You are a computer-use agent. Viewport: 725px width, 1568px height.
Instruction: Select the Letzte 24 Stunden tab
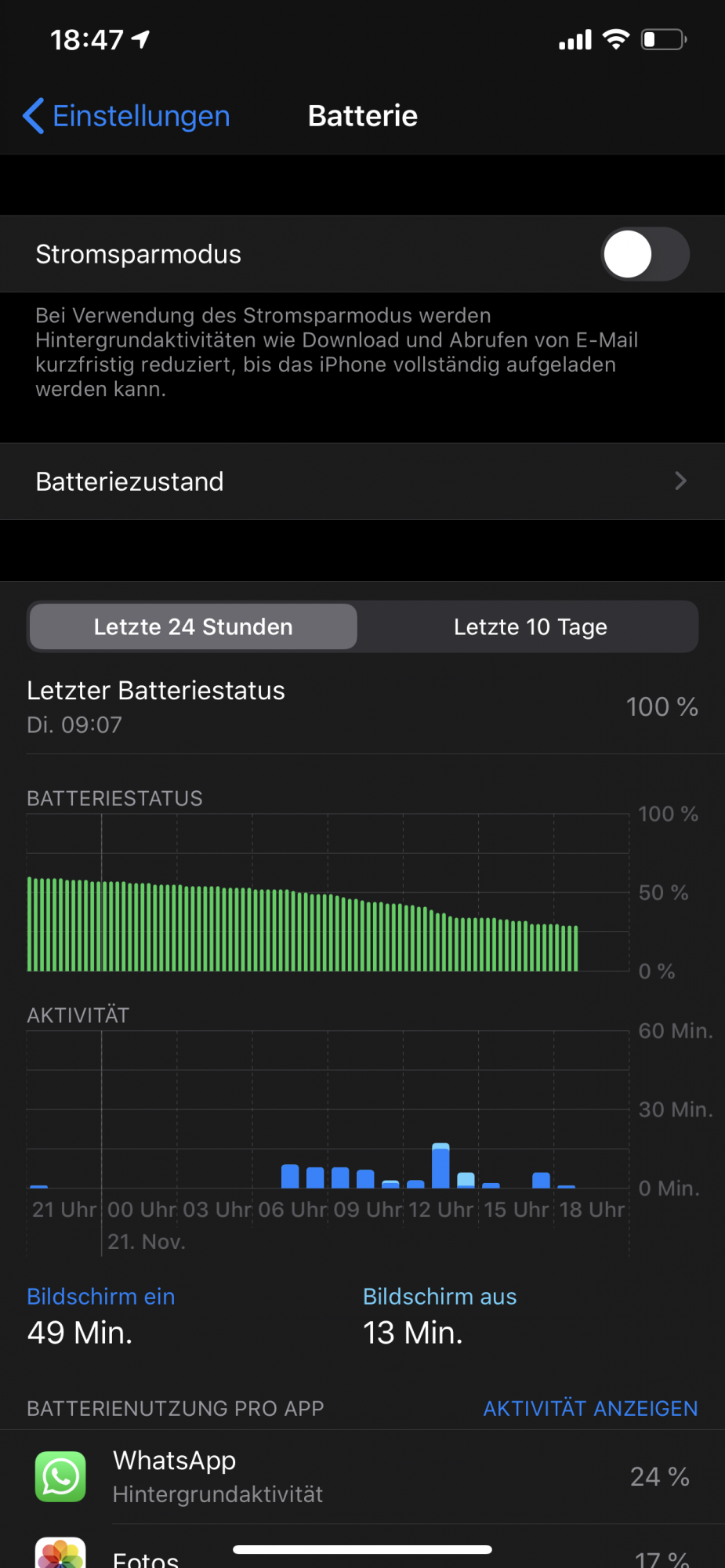tap(194, 626)
